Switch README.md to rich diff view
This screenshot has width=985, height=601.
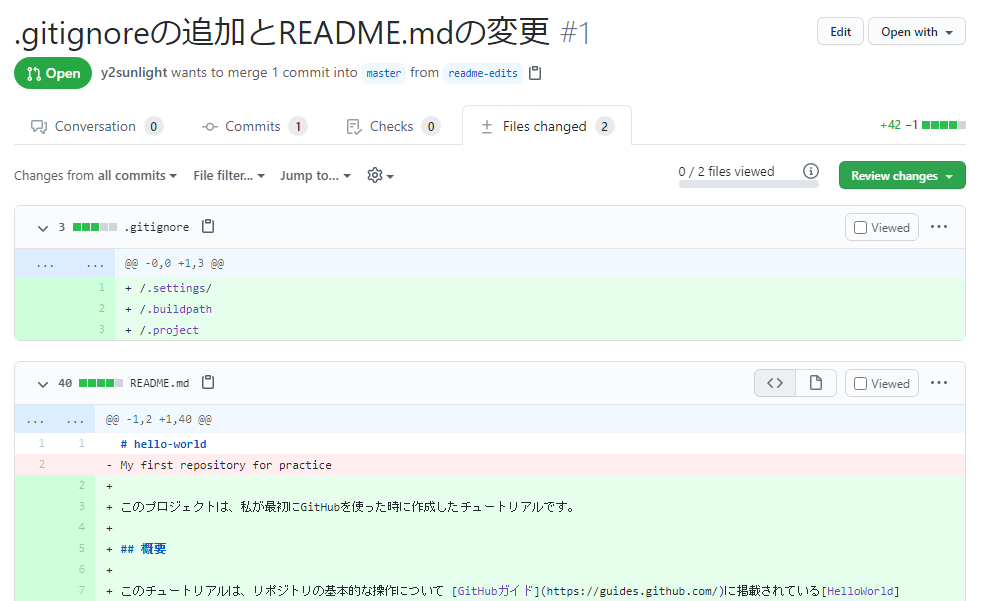(816, 383)
